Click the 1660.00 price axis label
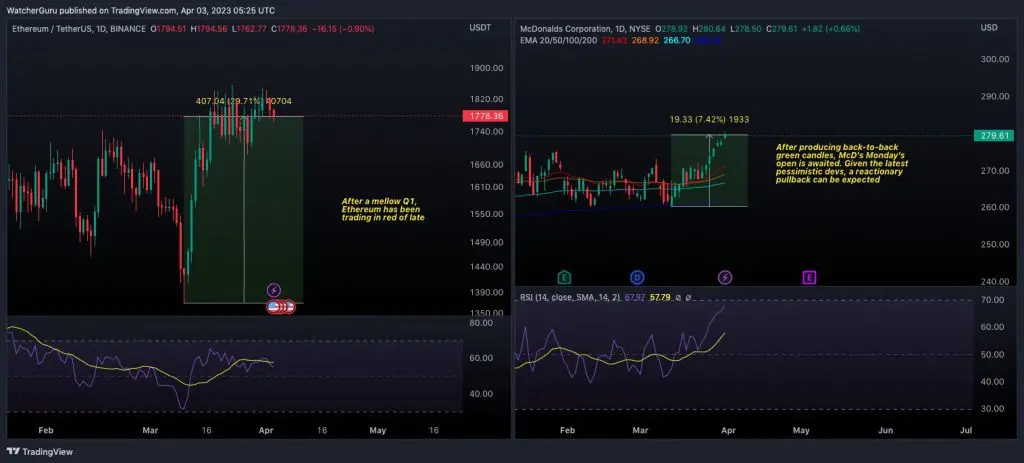 click(487, 165)
